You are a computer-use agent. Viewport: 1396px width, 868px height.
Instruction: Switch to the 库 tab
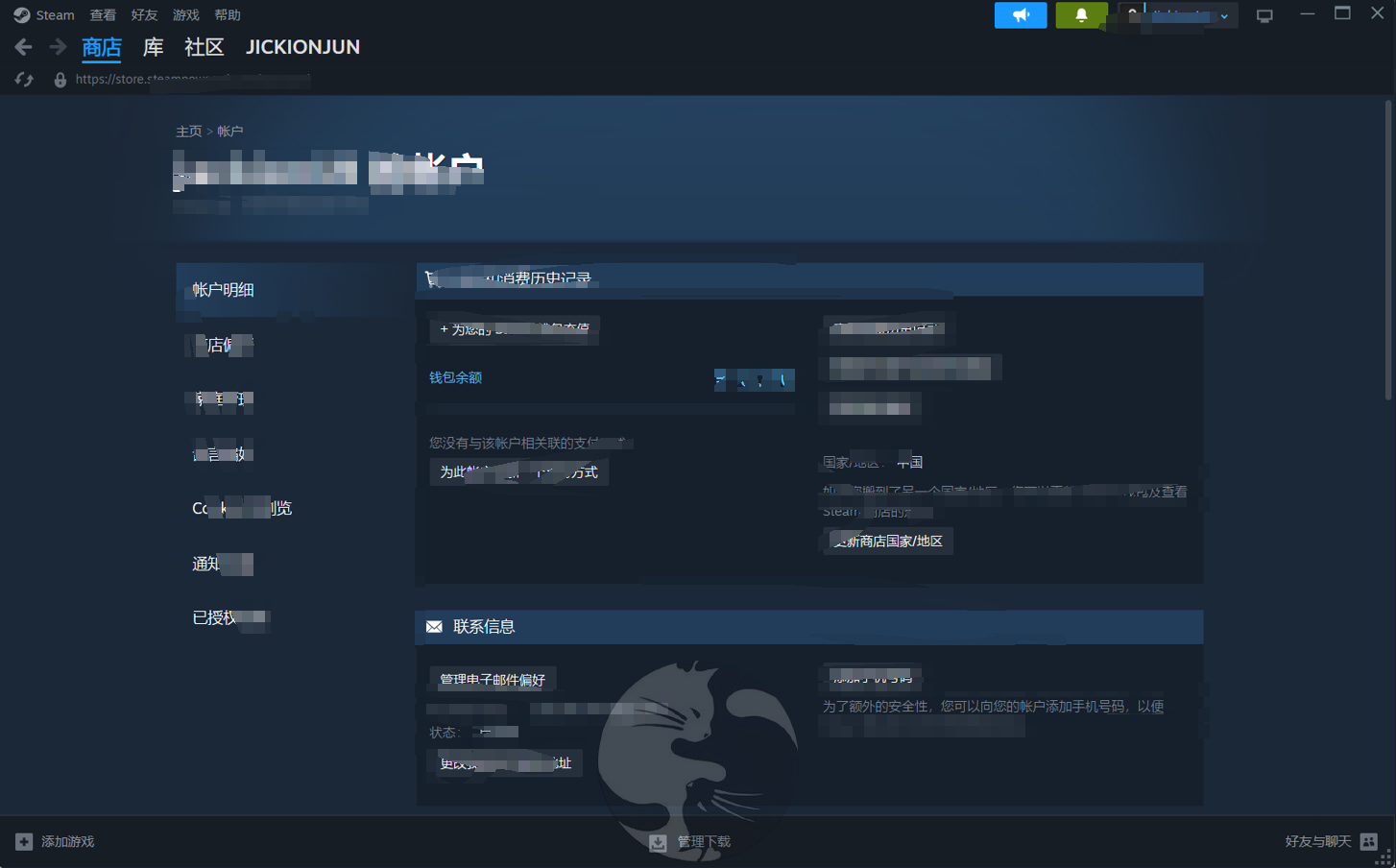click(153, 47)
